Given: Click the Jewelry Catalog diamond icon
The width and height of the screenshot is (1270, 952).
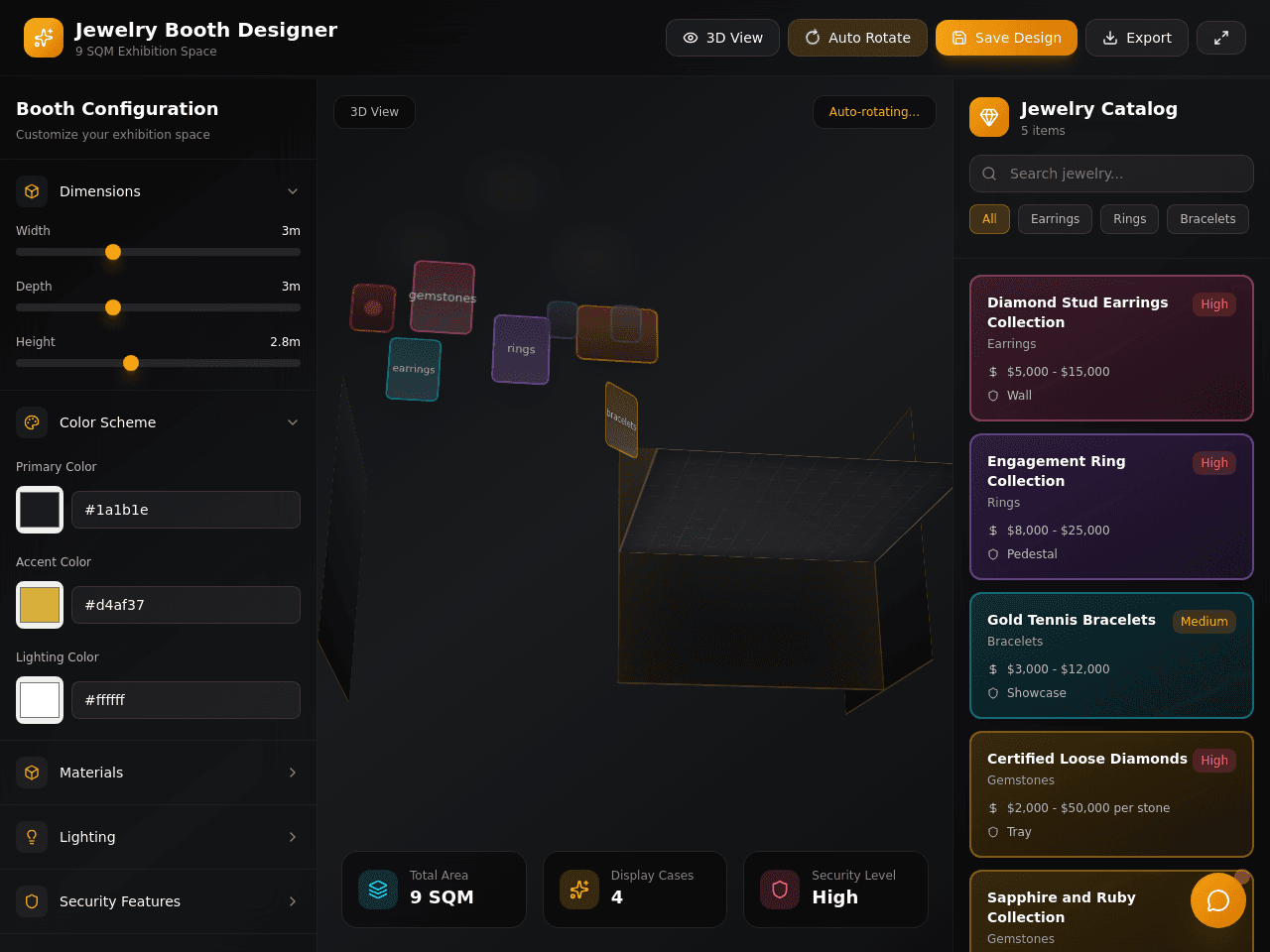Looking at the screenshot, I should [x=989, y=117].
